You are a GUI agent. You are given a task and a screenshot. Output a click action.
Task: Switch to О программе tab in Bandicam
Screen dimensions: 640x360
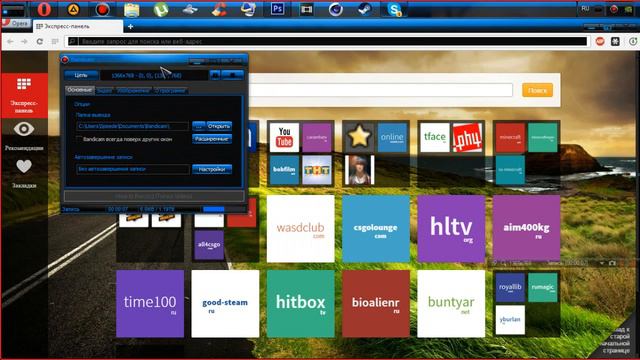tap(170, 90)
